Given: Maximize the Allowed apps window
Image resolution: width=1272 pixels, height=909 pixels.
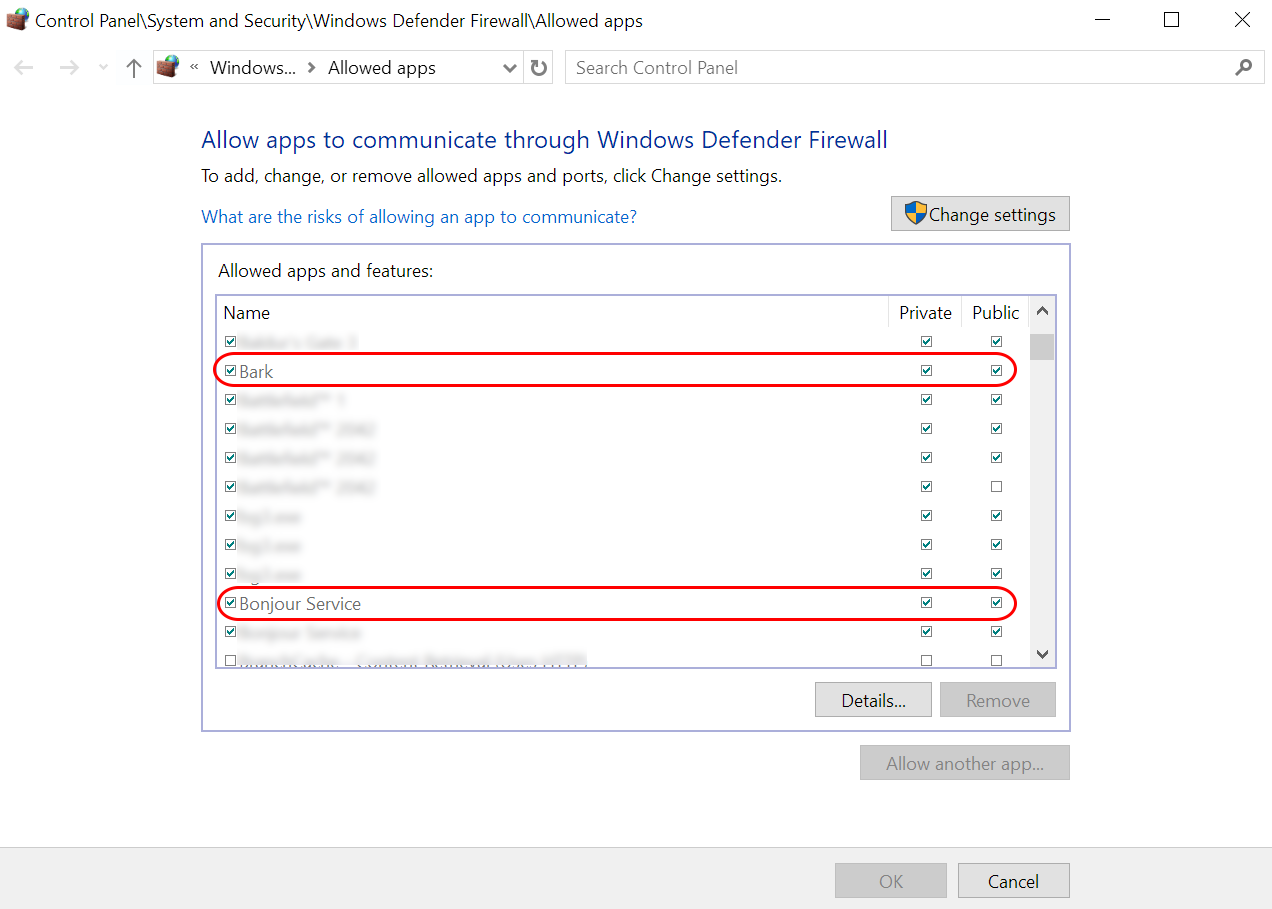Looking at the screenshot, I should [x=1172, y=20].
